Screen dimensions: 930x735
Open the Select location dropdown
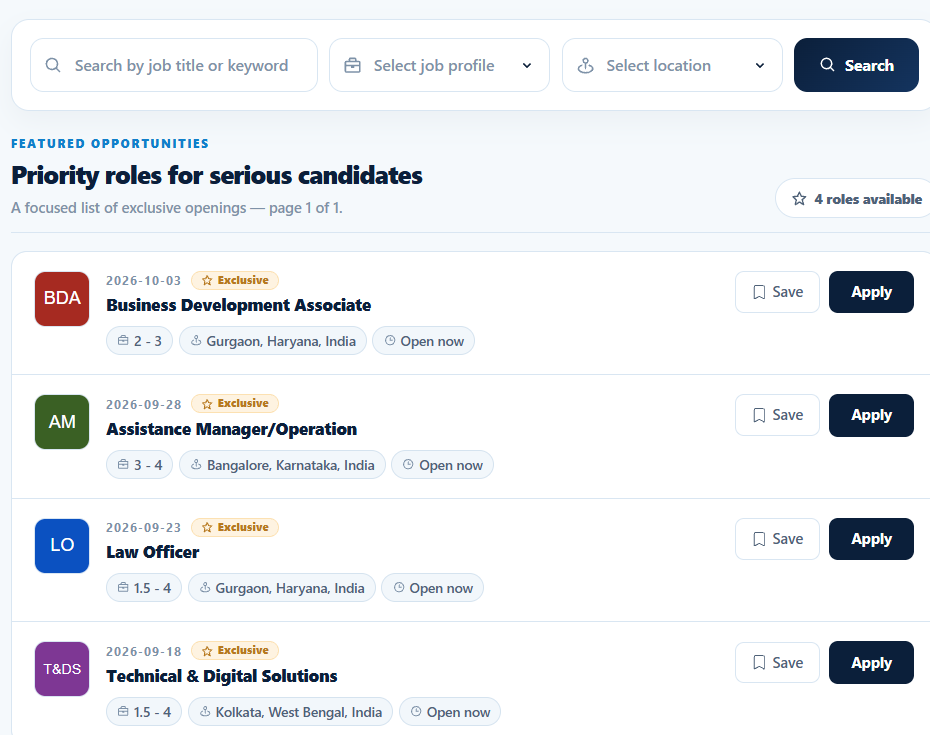(672, 65)
